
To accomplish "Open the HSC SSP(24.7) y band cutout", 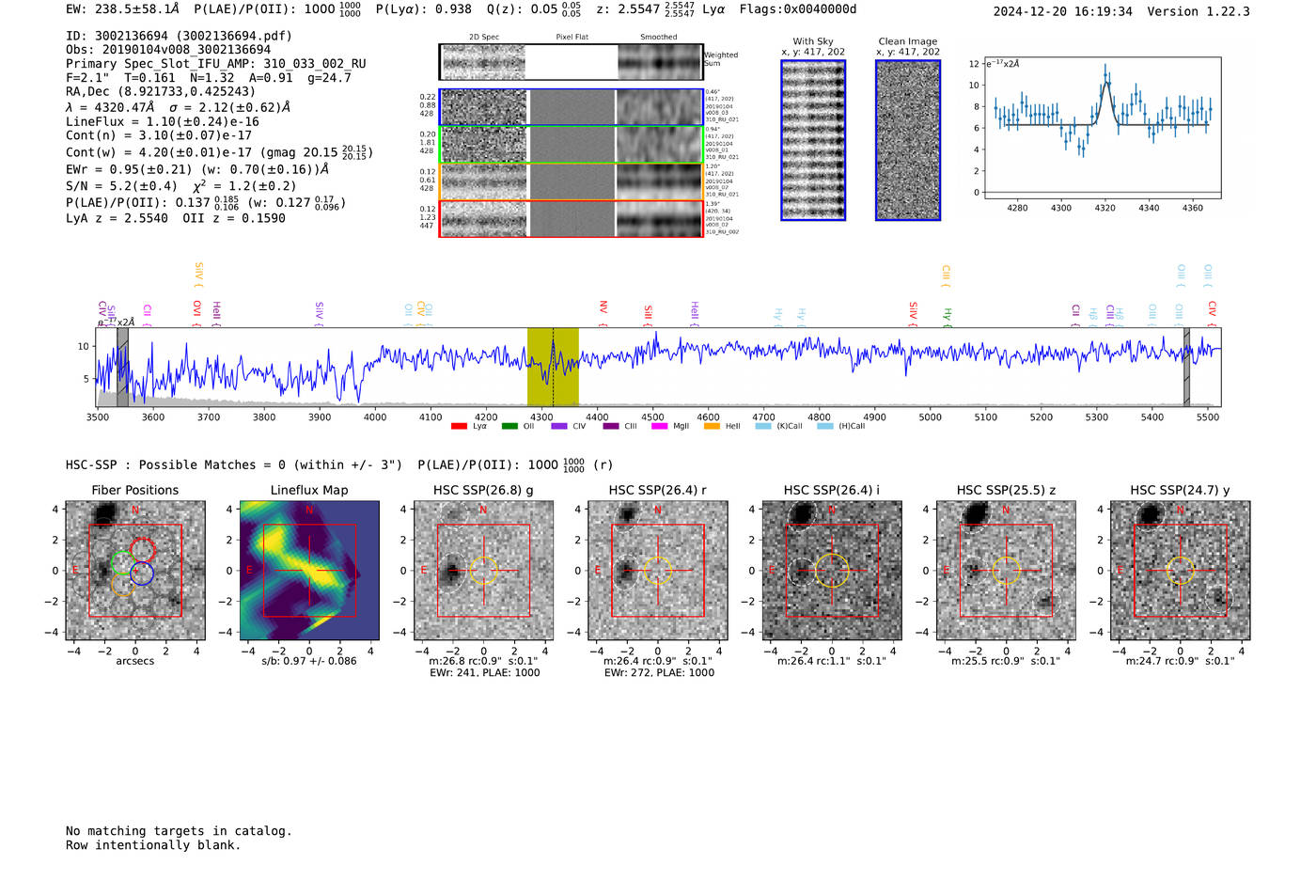I will pos(1181,571).
